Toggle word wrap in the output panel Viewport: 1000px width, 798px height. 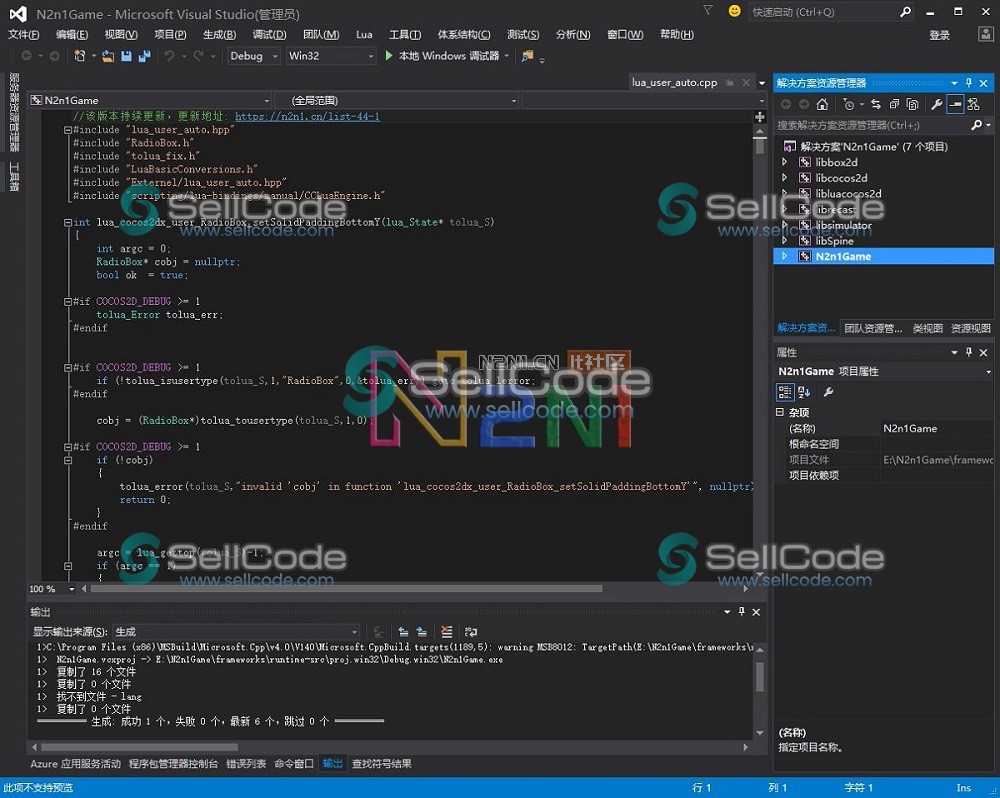tap(471, 632)
